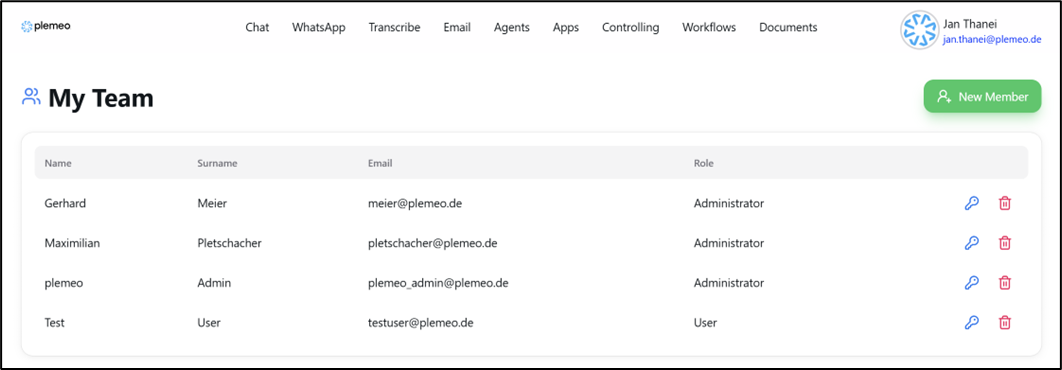Select the name Test

(55, 323)
